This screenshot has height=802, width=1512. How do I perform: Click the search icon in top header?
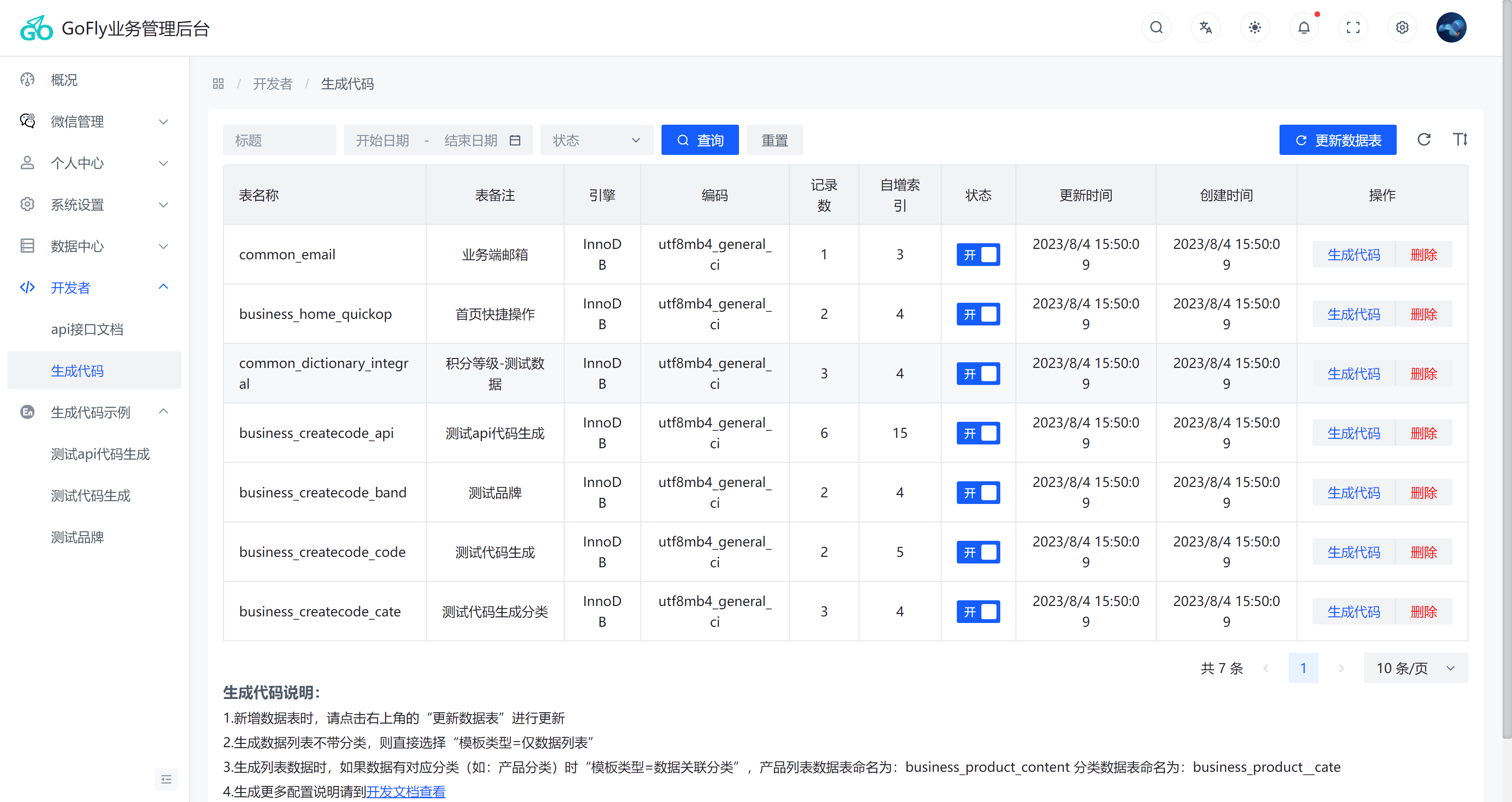(x=1156, y=27)
